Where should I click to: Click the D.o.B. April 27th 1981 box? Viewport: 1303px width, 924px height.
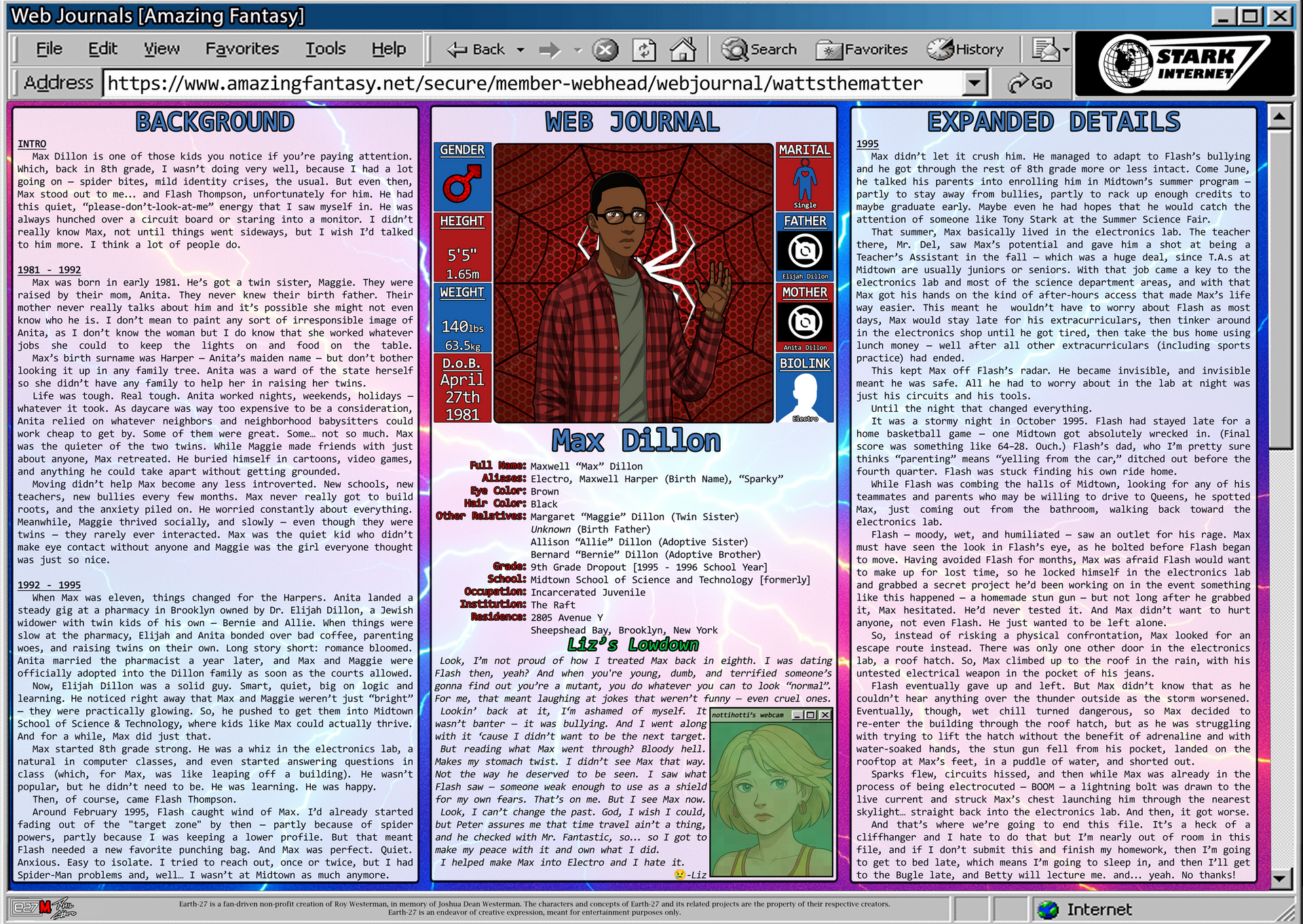462,389
